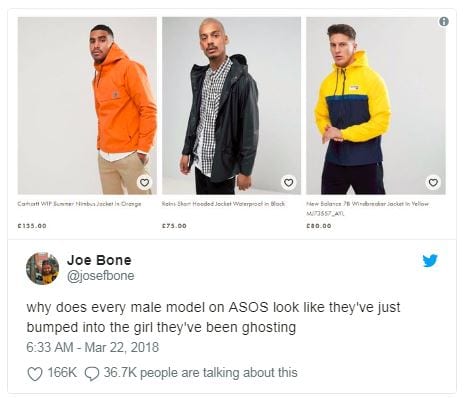
Task: Open the black hooded jacket model photo
Action: pyautogui.click(x=232, y=106)
